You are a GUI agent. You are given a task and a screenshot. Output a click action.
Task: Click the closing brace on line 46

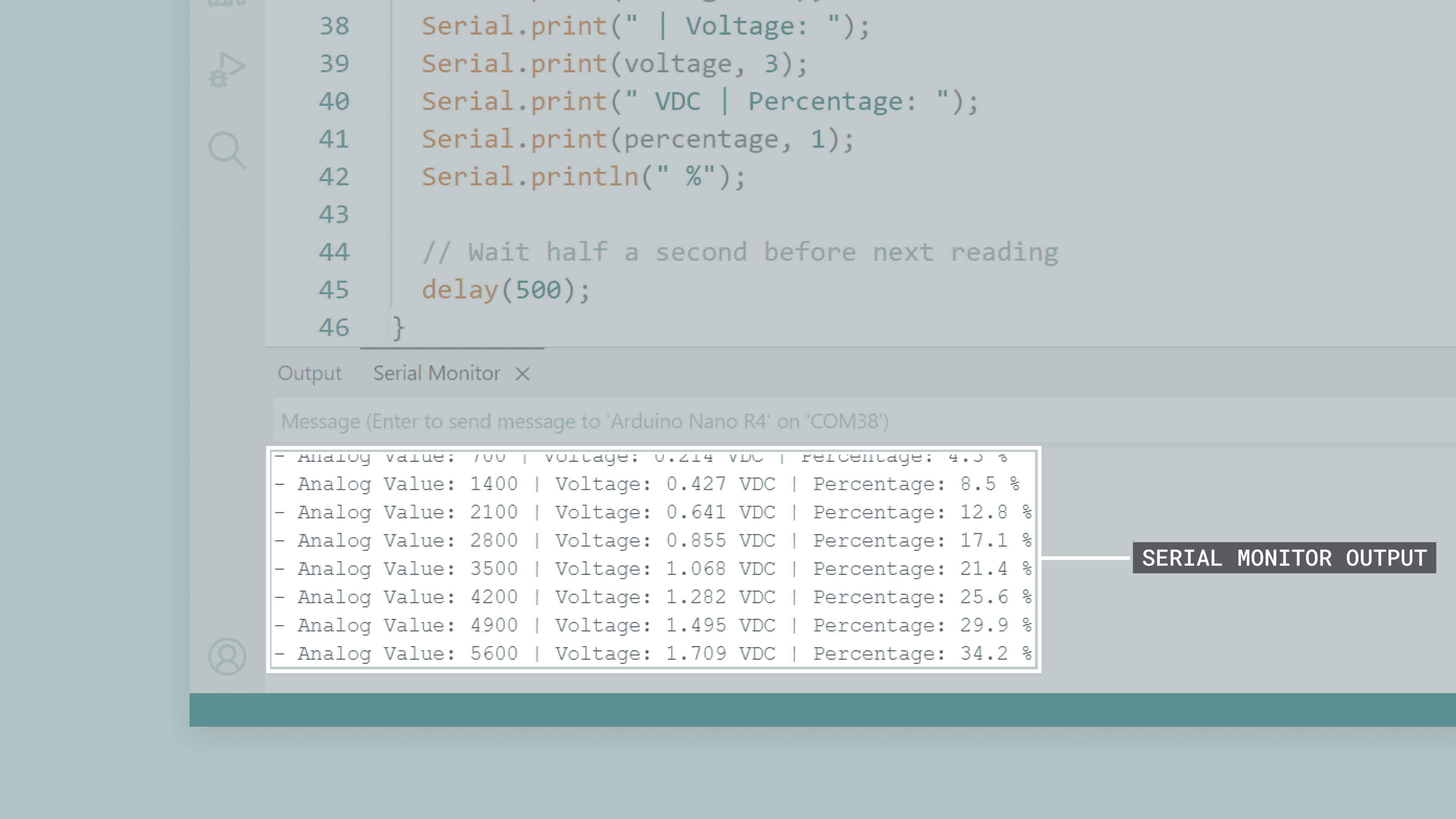click(399, 328)
